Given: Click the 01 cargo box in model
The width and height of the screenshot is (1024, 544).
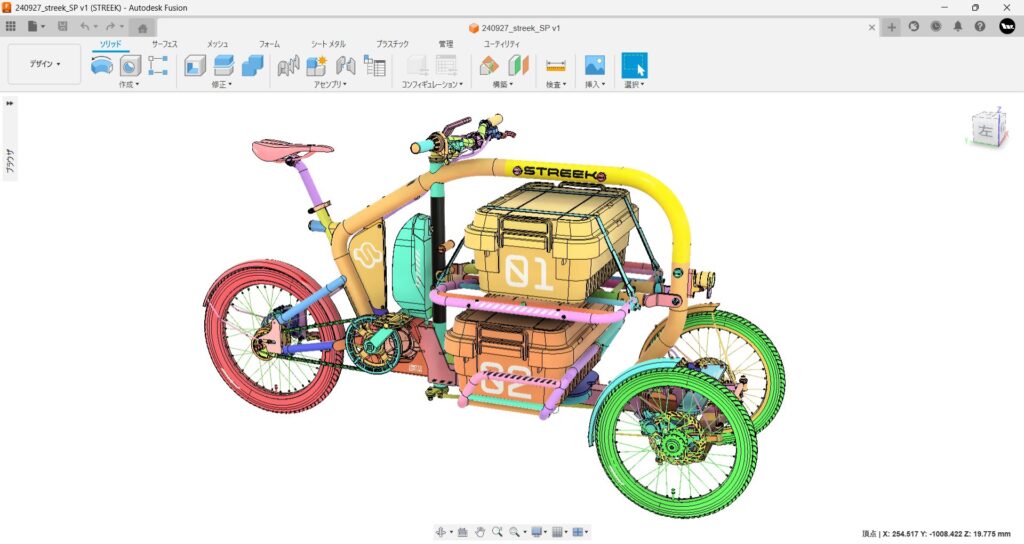Looking at the screenshot, I should [x=551, y=244].
